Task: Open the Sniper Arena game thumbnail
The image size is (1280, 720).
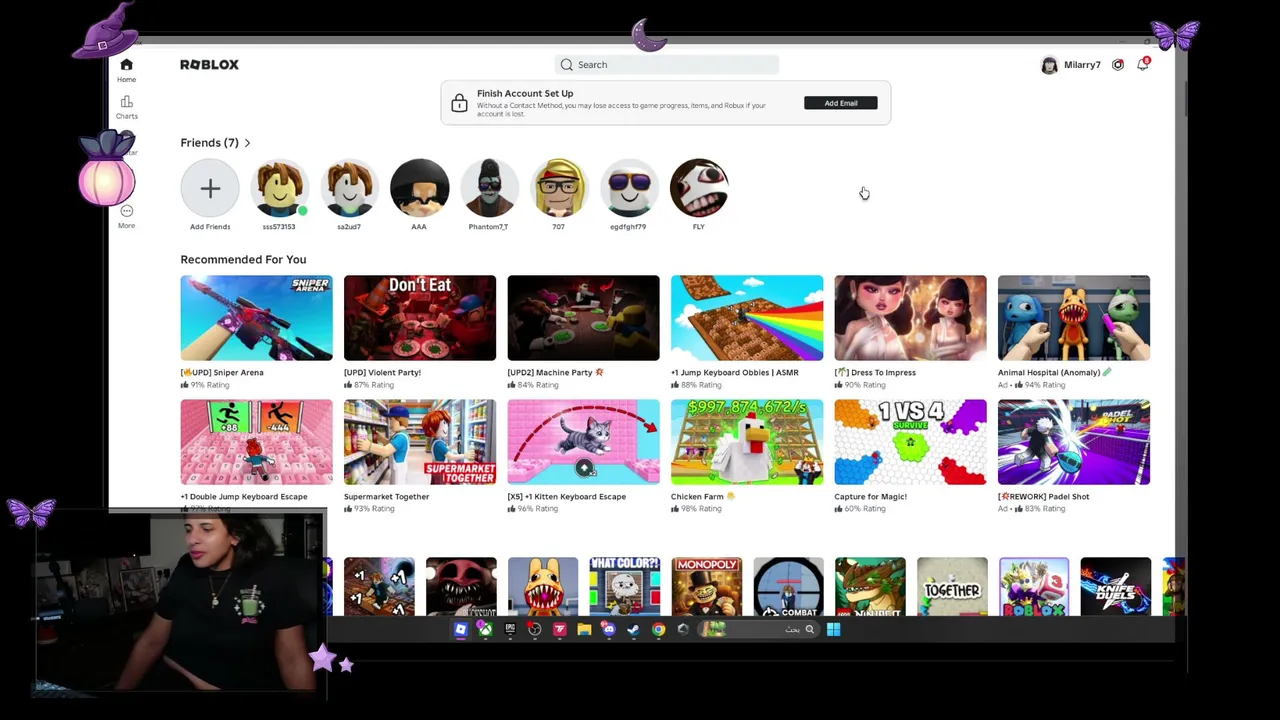Action: [256, 318]
